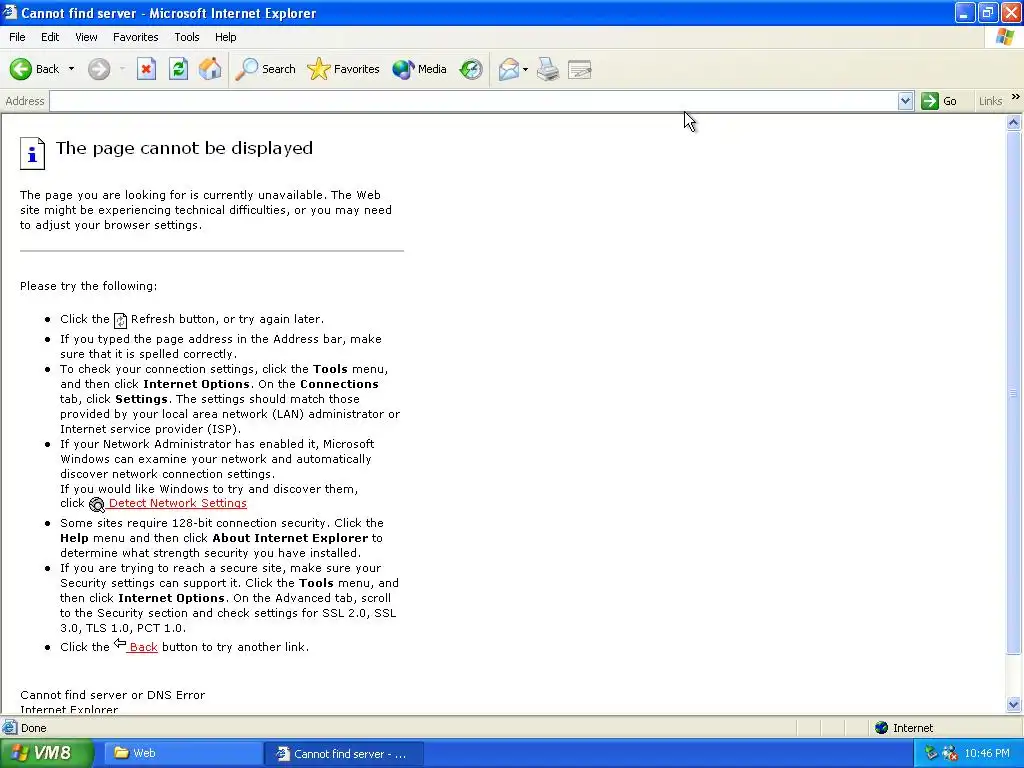This screenshot has width=1024, height=768.
Task: Click the 'Please try the following:' text
Action: pos(88,286)
